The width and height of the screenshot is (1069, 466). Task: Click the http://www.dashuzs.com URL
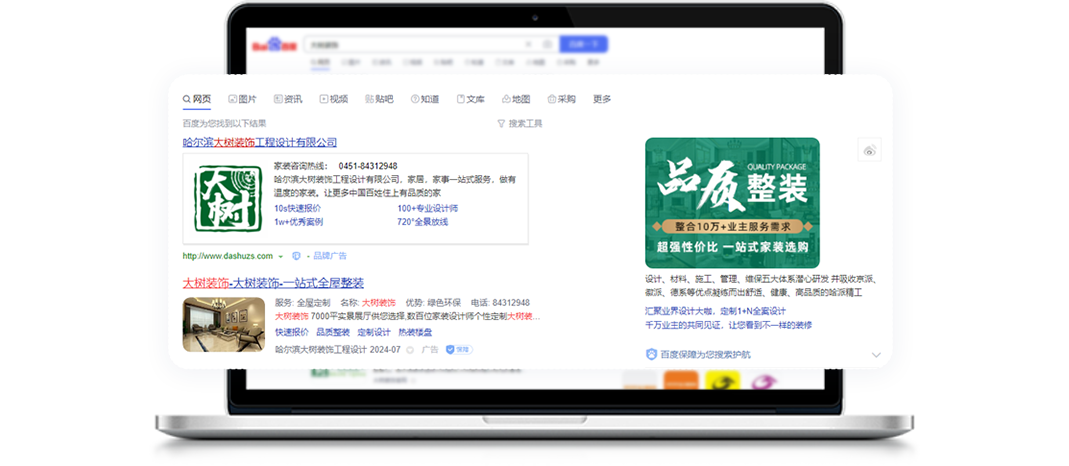(x=228, y=256)
